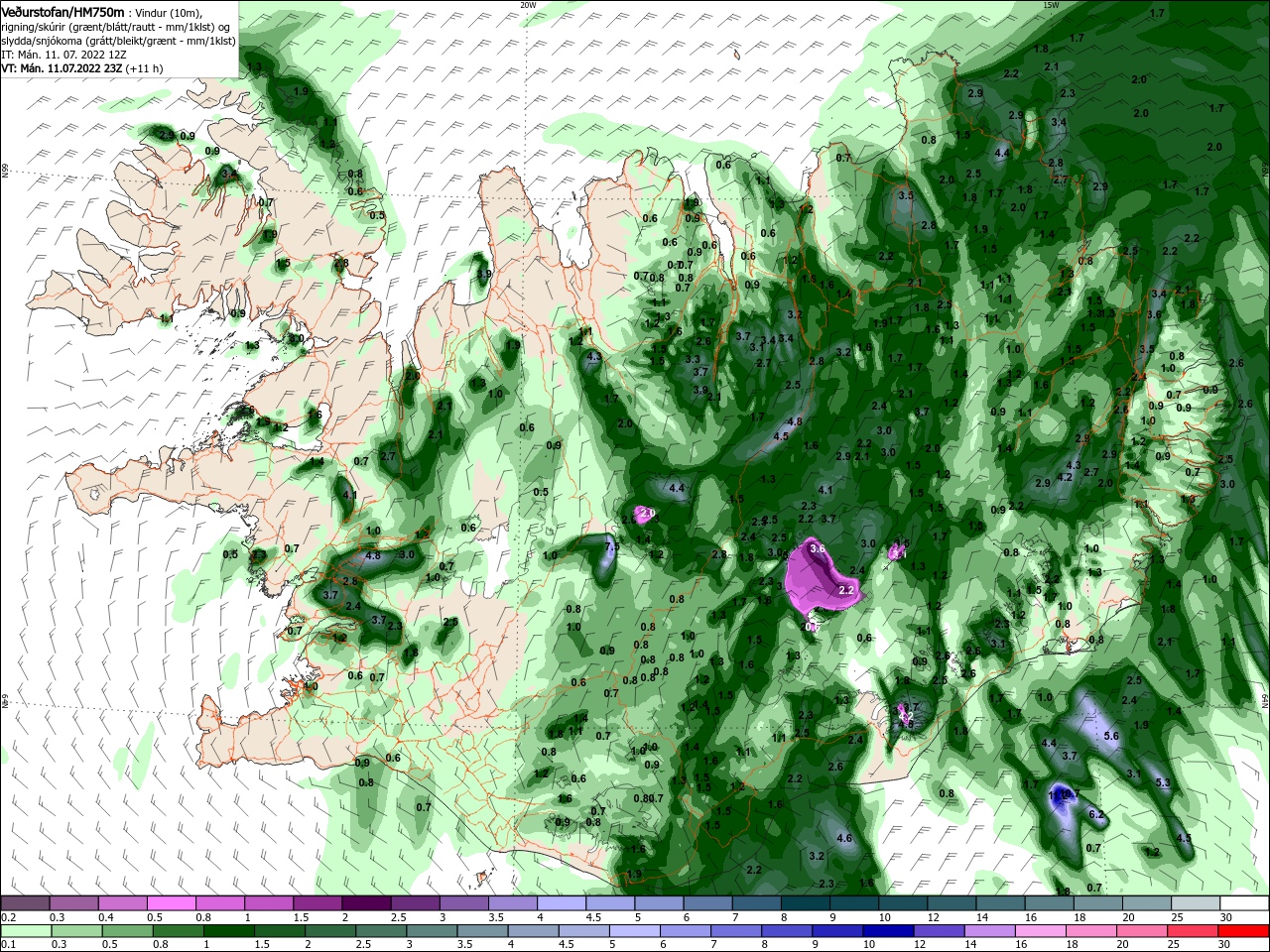Screen dimensions: 1270x952
Task: Select the bright pink-magenta swatch labeled 0.5
Action: point(171,903)
